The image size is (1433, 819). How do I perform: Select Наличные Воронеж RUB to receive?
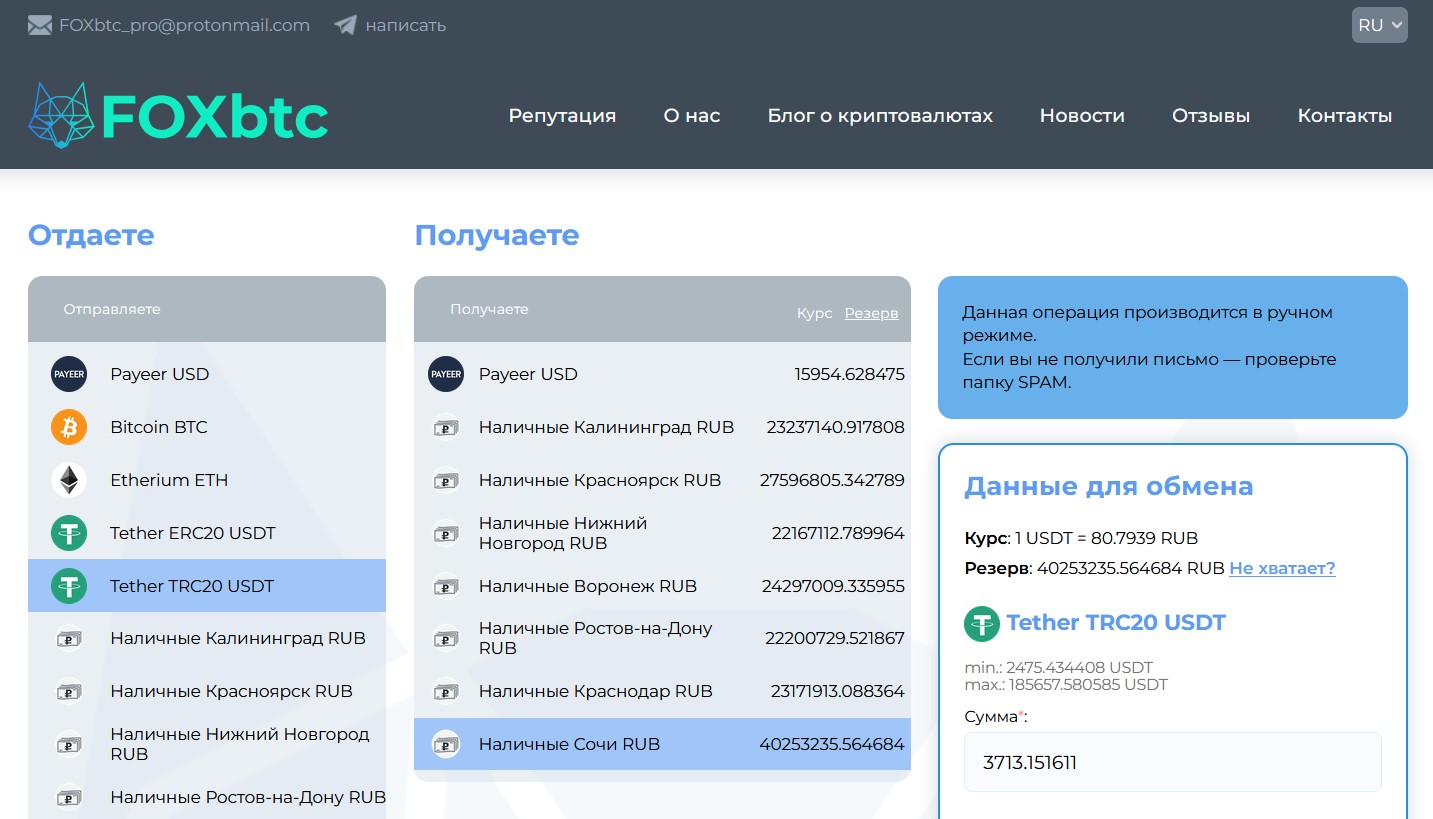[662, 586]
